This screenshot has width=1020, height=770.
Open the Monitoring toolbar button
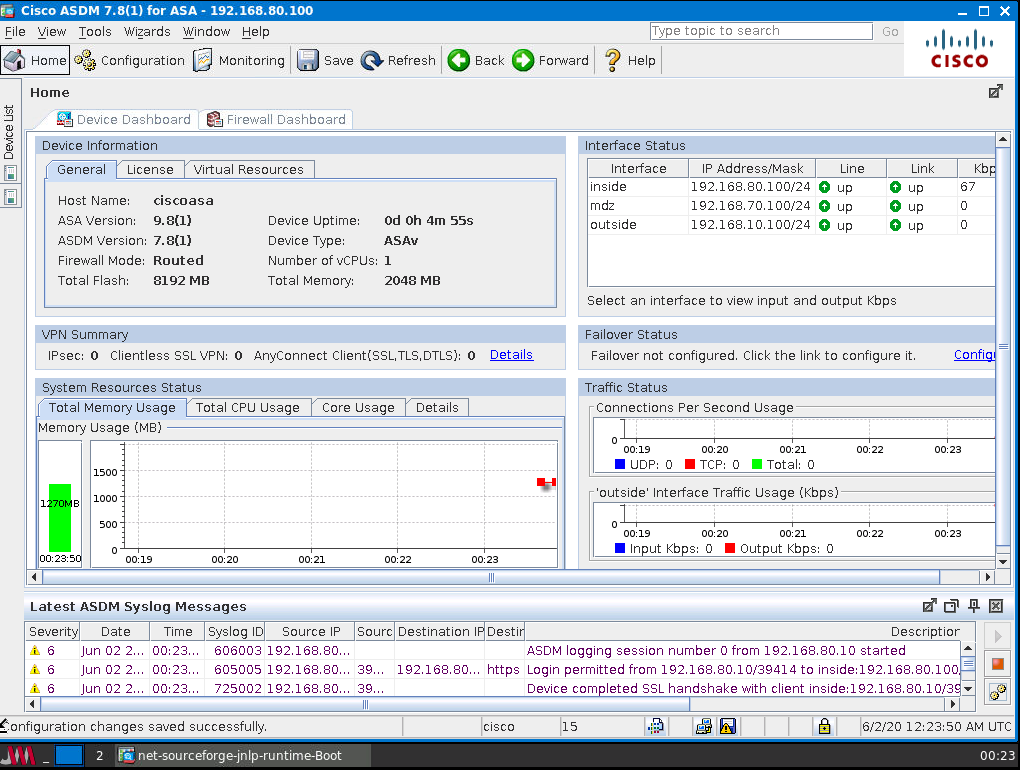click(239, 60)
